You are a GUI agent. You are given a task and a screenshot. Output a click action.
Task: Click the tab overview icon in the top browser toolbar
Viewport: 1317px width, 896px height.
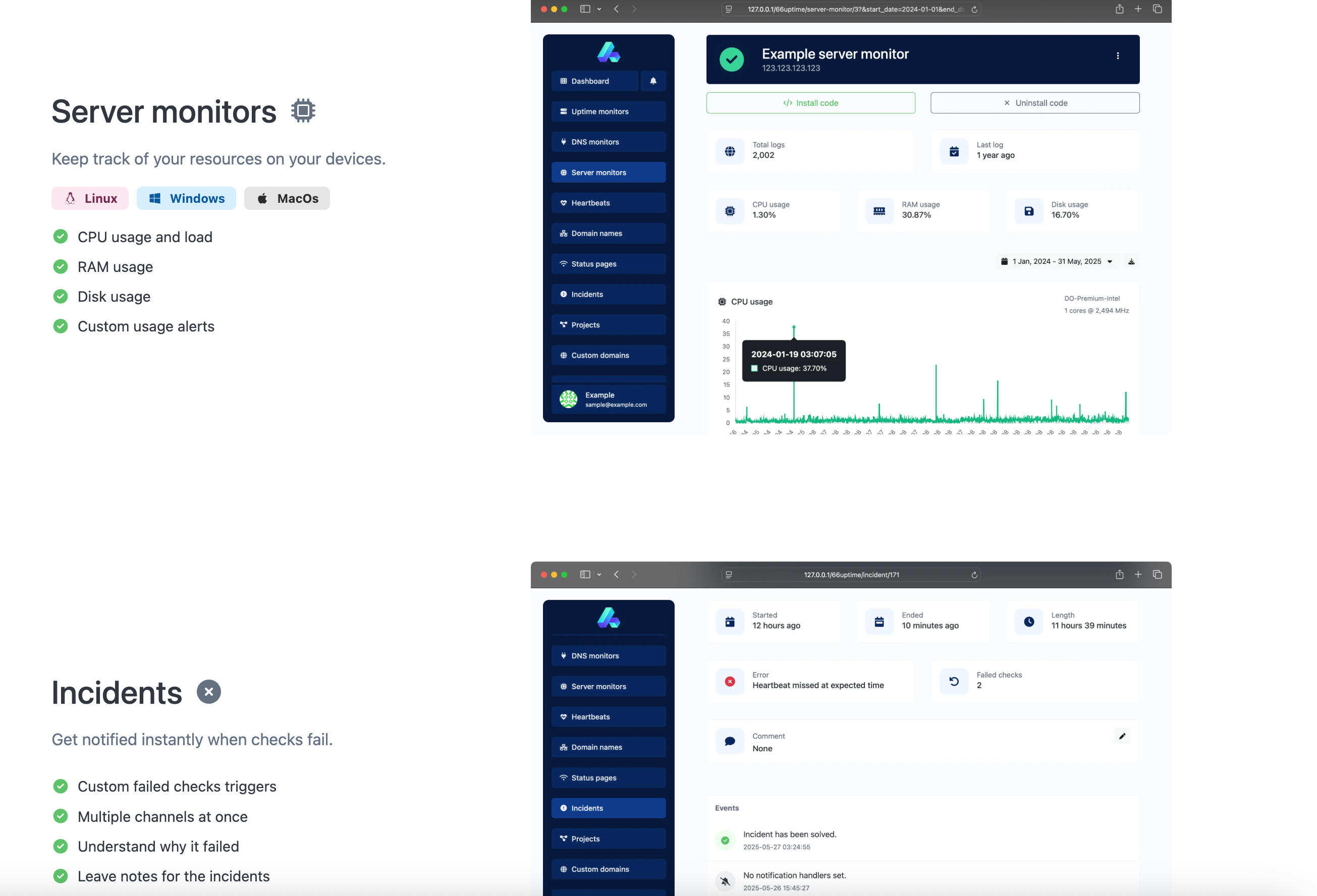pyautogui.click(x=1157, y=9)
